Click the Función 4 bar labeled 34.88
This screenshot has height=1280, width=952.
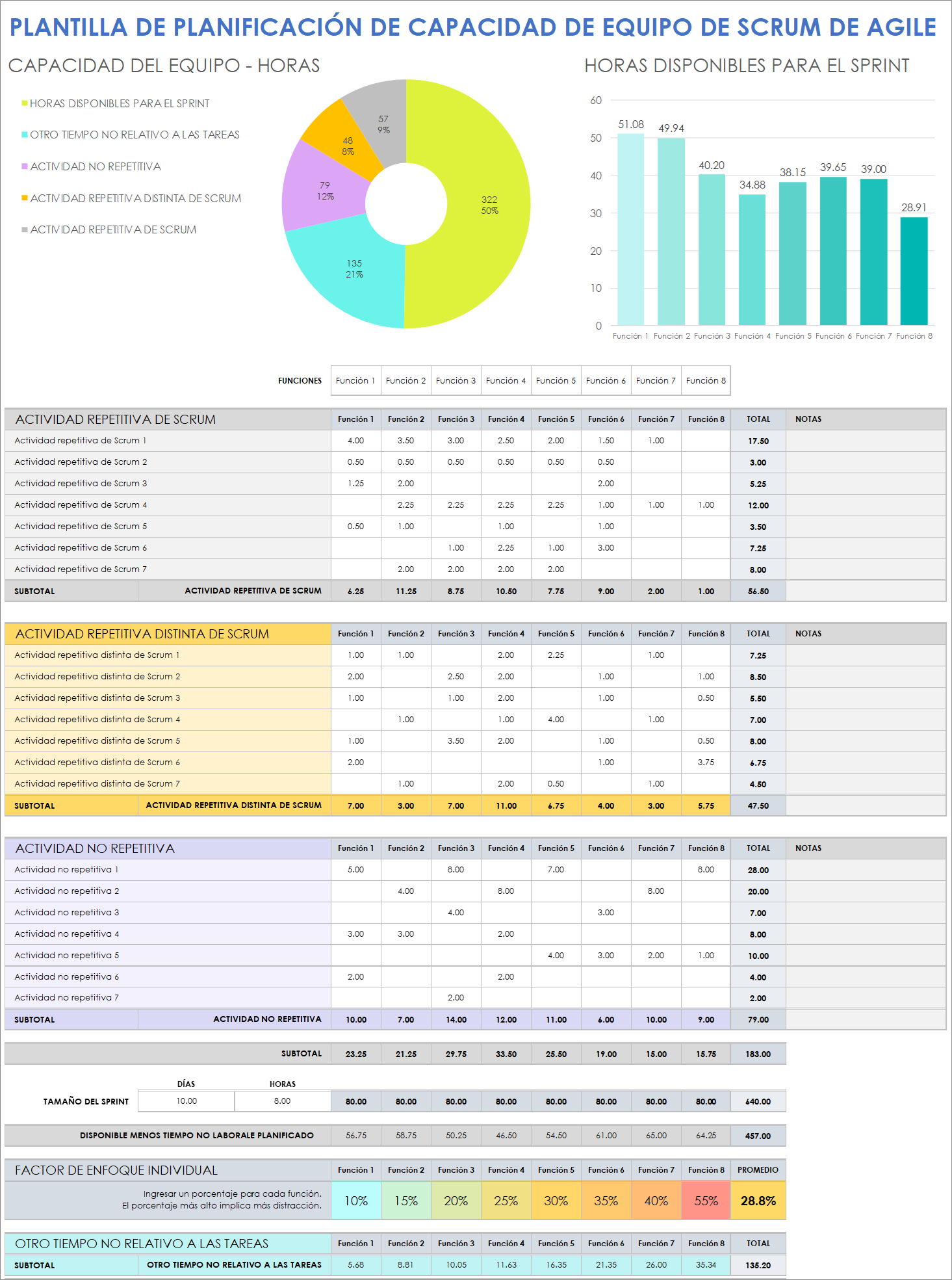(752, 260)
